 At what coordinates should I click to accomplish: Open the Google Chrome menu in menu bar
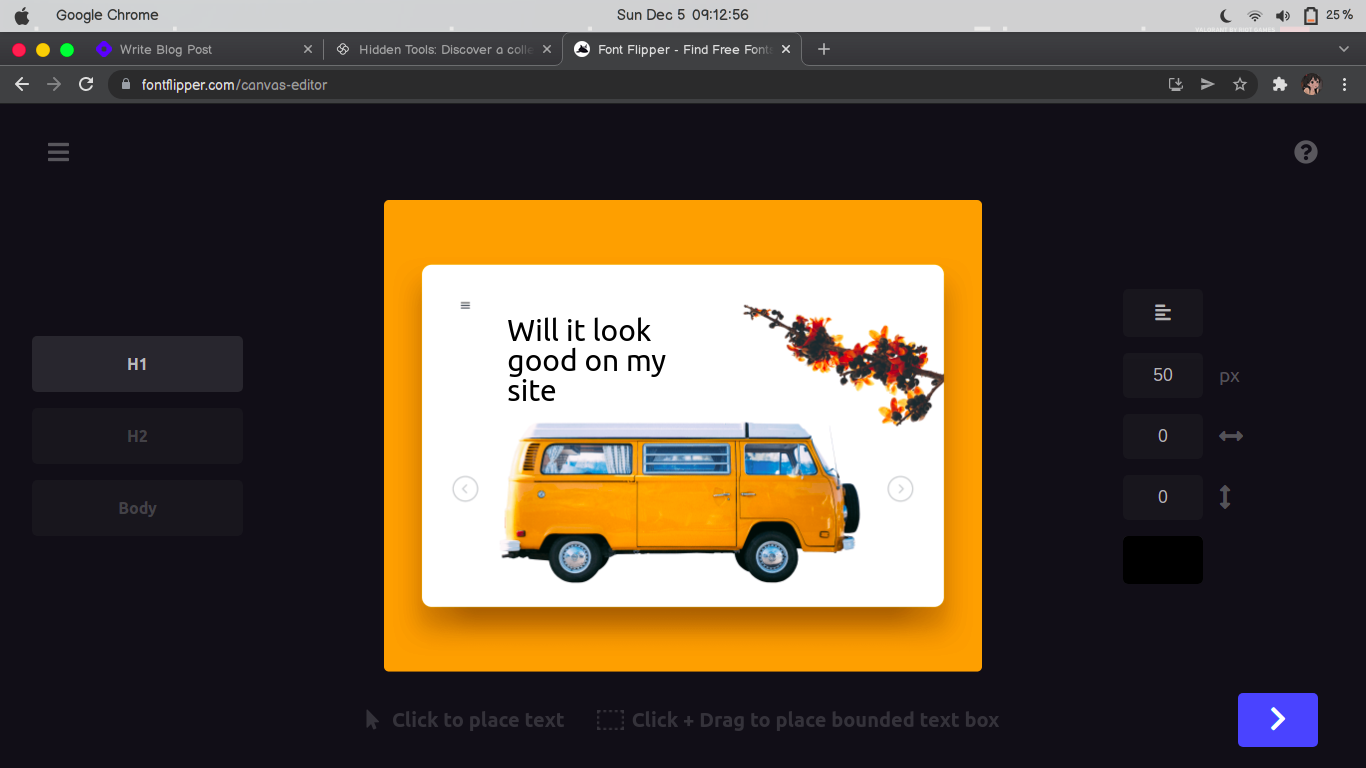point(107,15)
